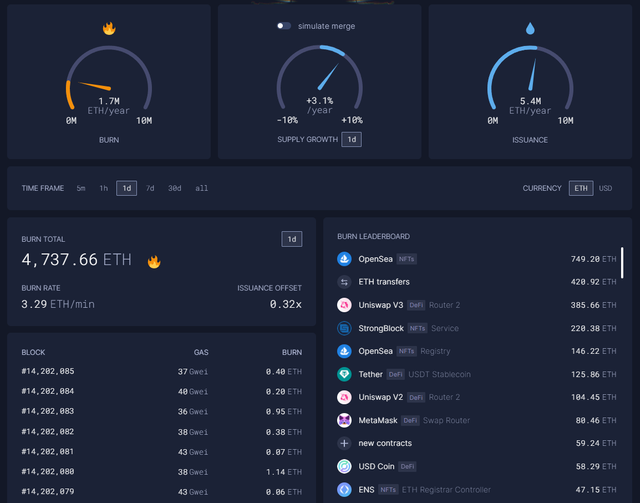Viewport: 640px width, 503px height.
Task: Open Uniswap V2 Router 2 entry
Action: pos(476,397)
